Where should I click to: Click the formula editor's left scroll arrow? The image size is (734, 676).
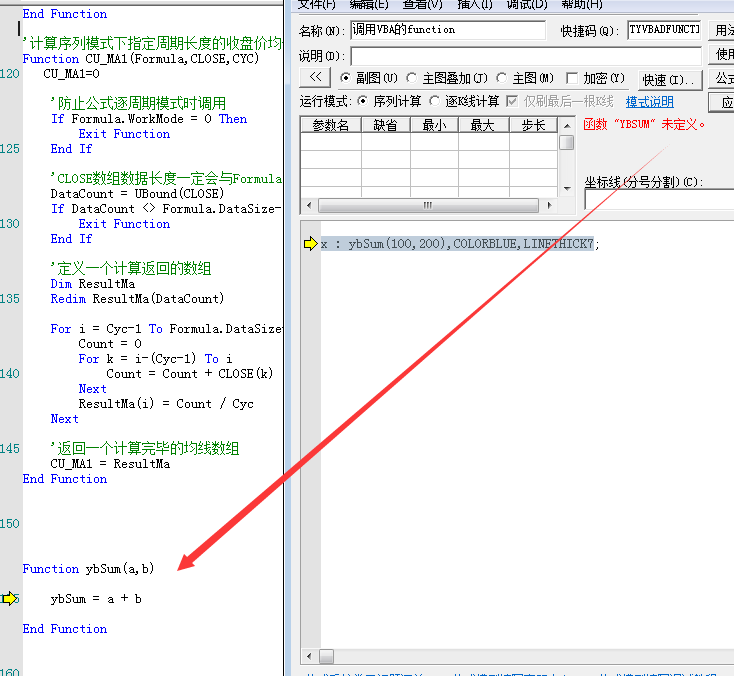308,656
